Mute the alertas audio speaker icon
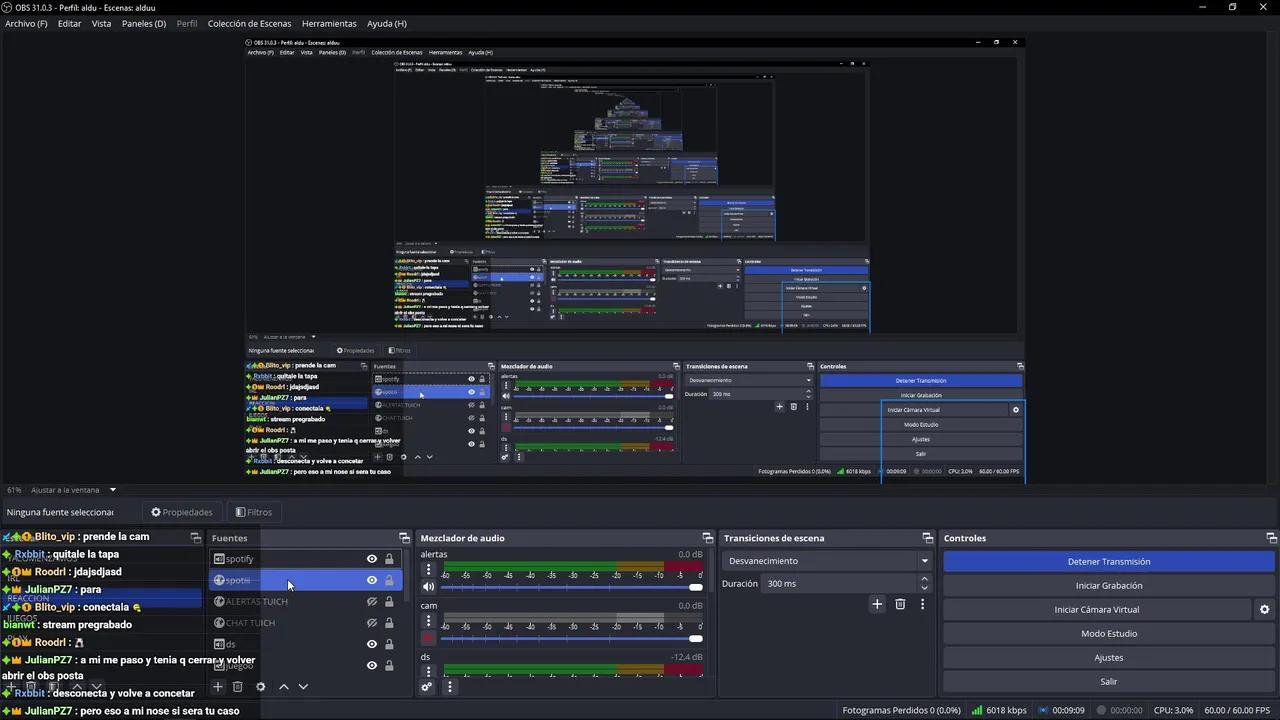The width and height of the screenshot is (1280, 720). (x=429, y=587)
